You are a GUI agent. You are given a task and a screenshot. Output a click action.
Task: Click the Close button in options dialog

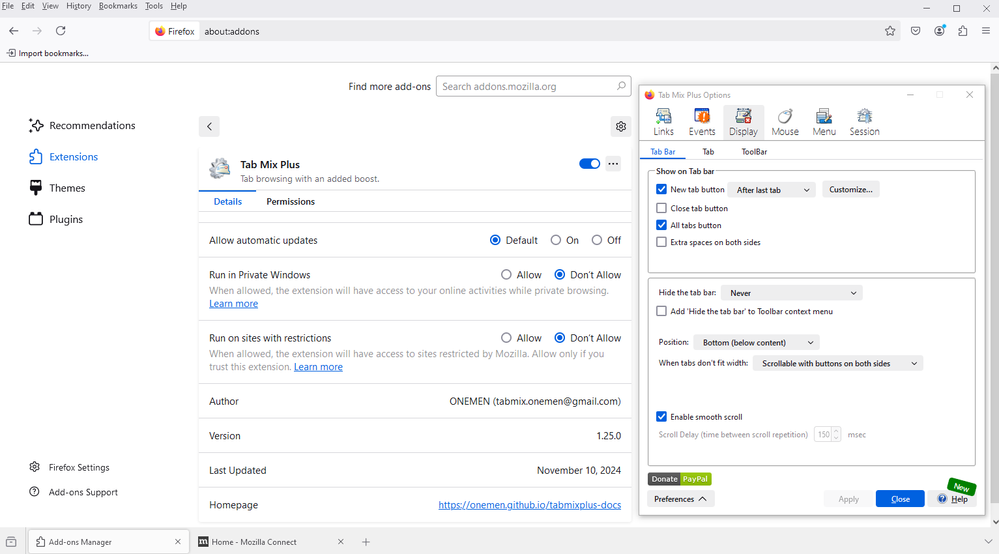900,499
